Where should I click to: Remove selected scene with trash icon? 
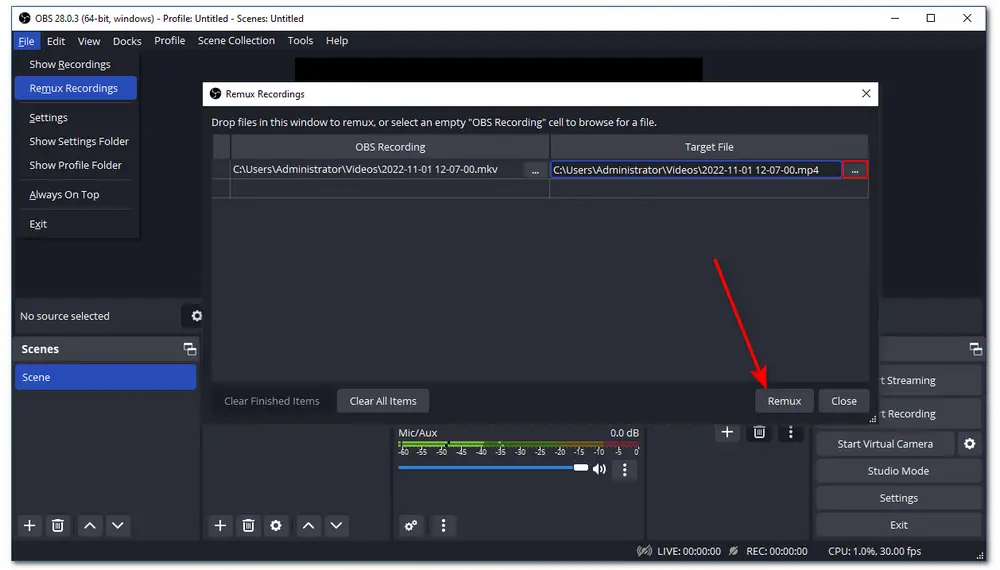point(57,525)
